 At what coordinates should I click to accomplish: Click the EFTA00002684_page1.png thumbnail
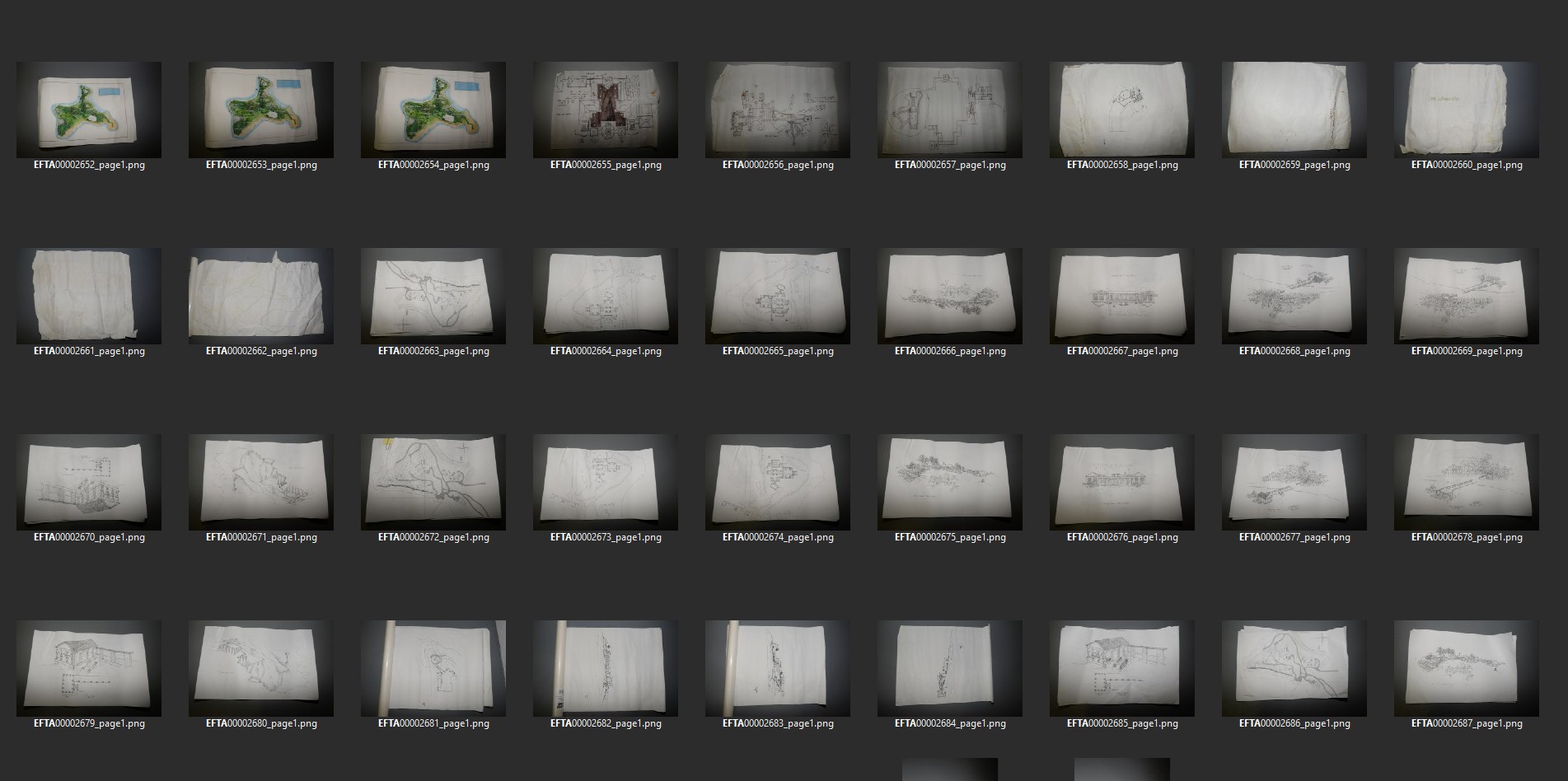[x=950, y=668]
